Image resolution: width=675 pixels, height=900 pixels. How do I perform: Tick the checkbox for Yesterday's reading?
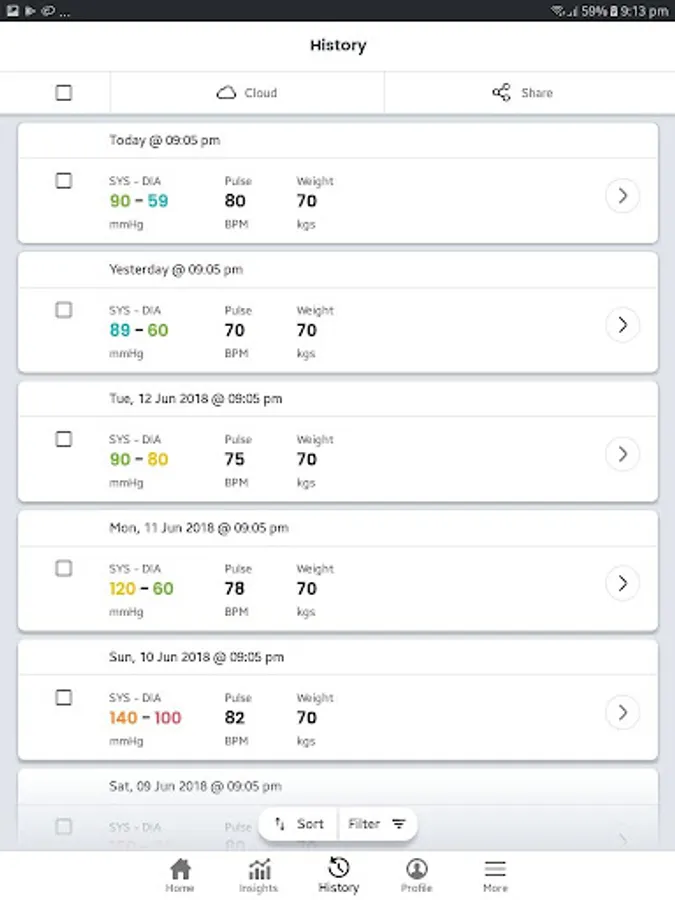coord(64,310)
